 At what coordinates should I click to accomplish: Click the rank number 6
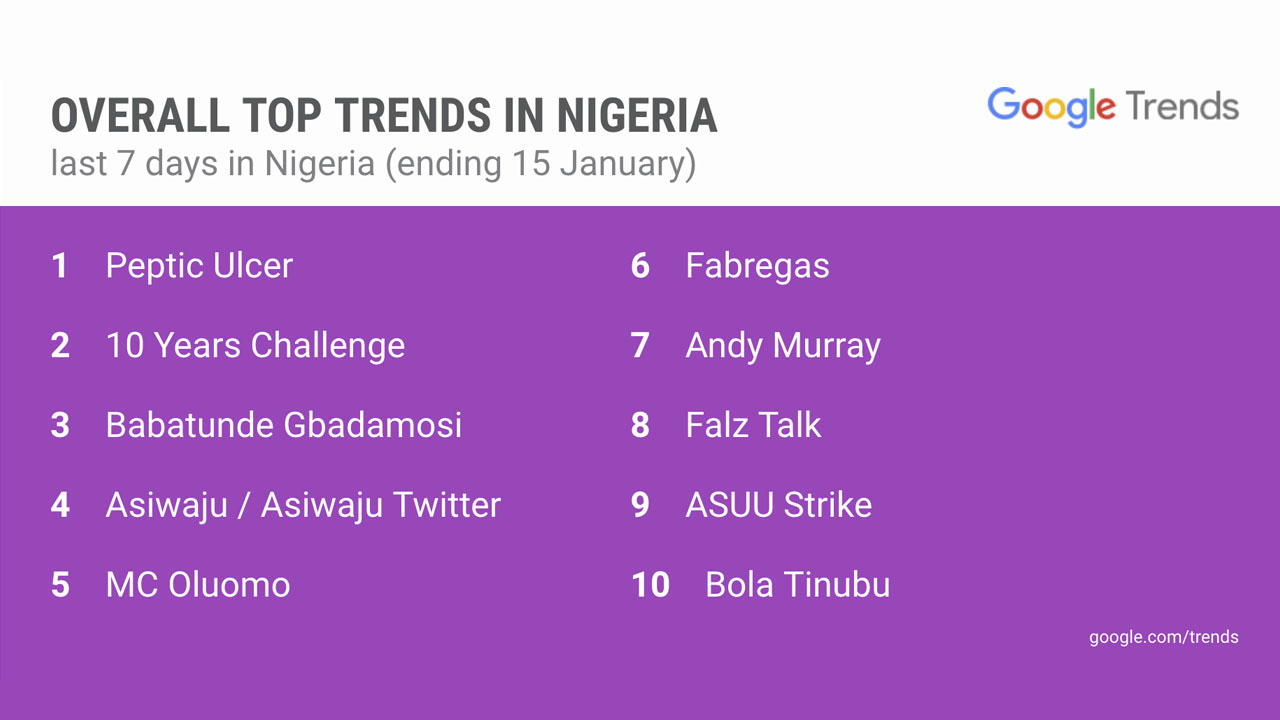point(640,266)
